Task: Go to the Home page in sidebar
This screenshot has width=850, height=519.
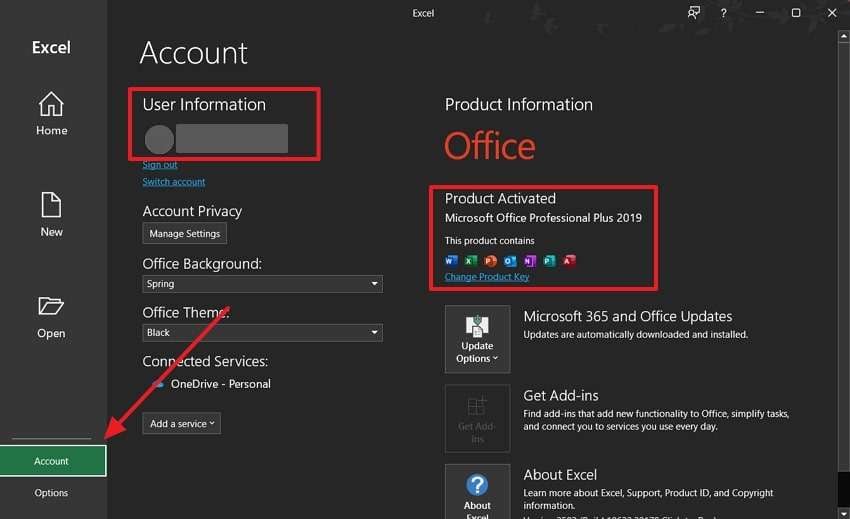Action: pyautogui.click(x=51, y=113)
